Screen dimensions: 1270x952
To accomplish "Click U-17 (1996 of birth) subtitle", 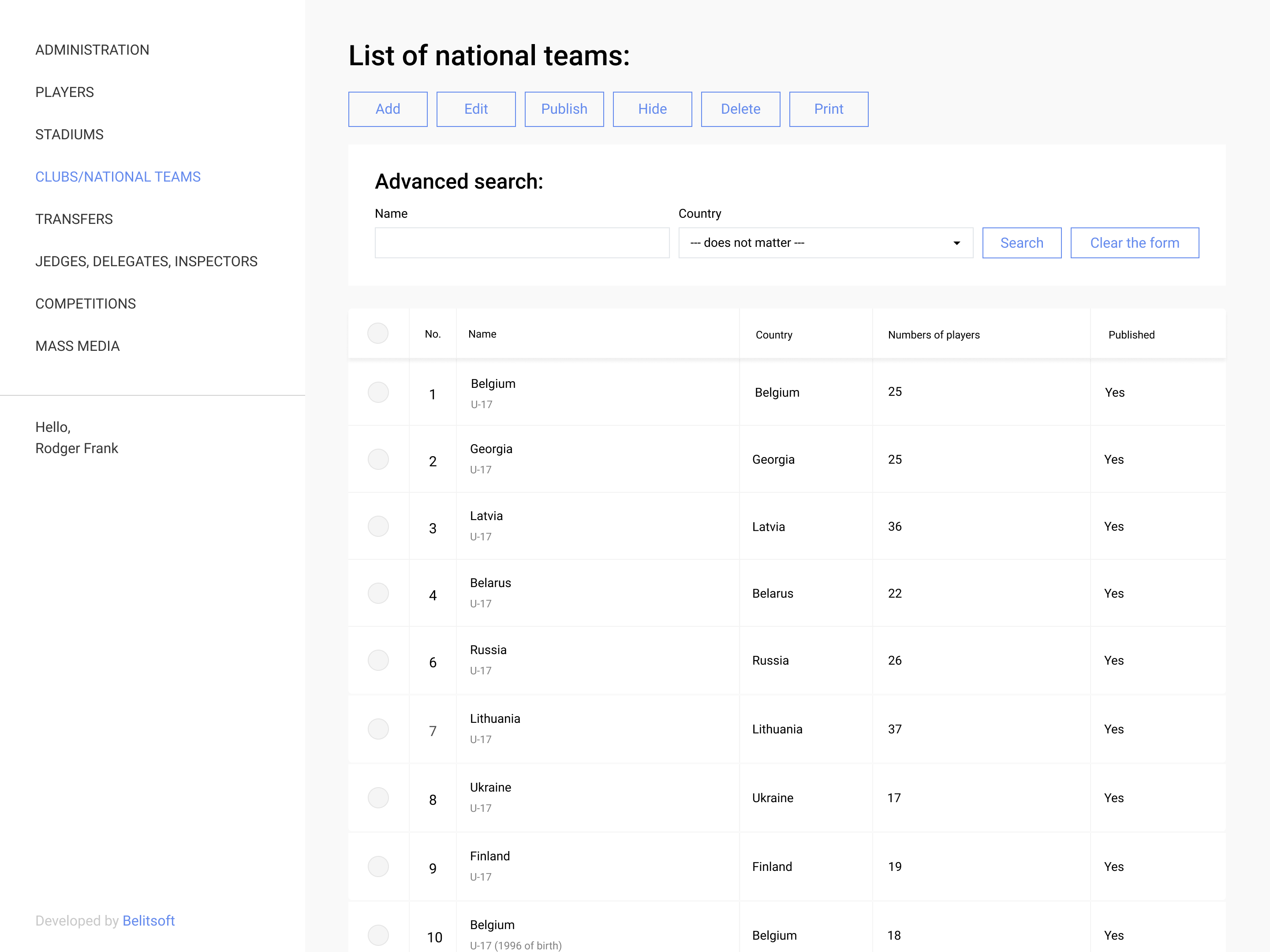I will coord(515,946).
